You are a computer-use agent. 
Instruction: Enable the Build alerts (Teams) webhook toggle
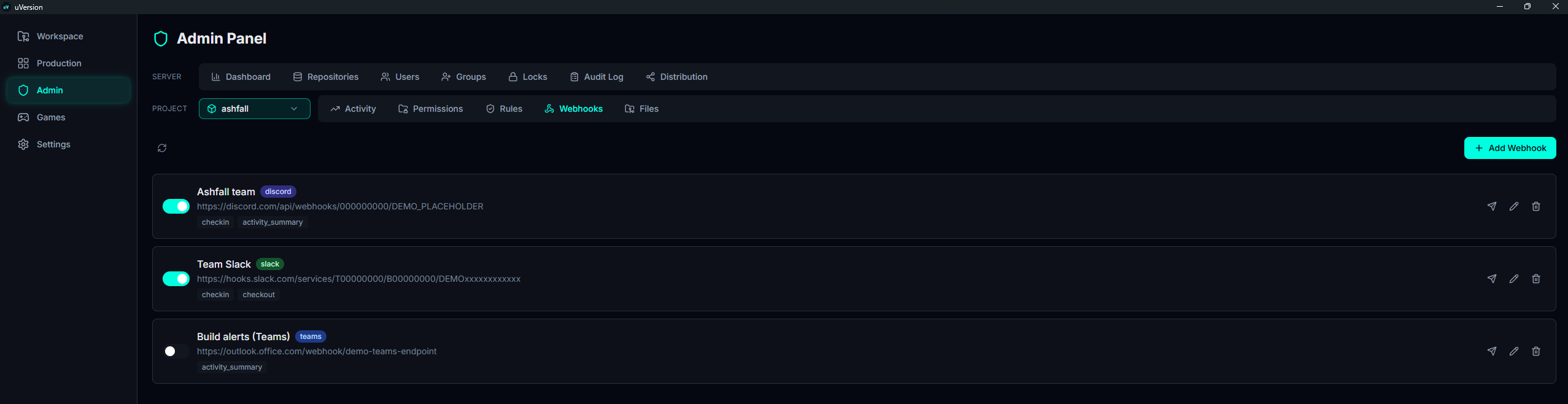click(176, 351)
